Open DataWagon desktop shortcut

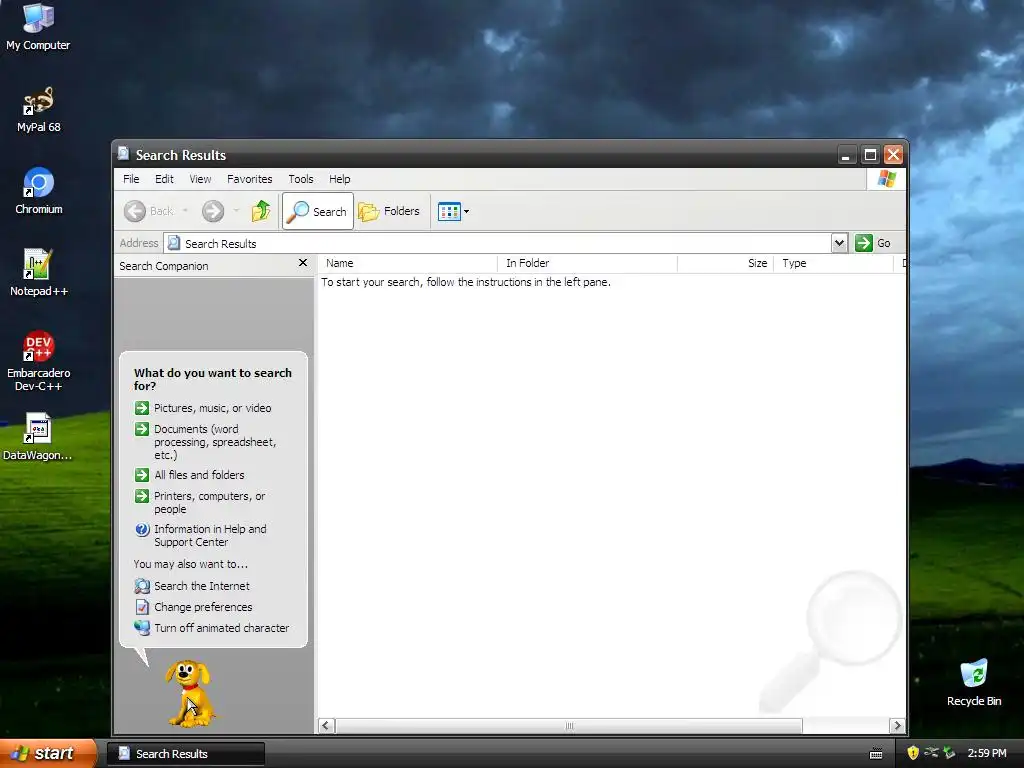pyautogui.click(x=37, y=436)
